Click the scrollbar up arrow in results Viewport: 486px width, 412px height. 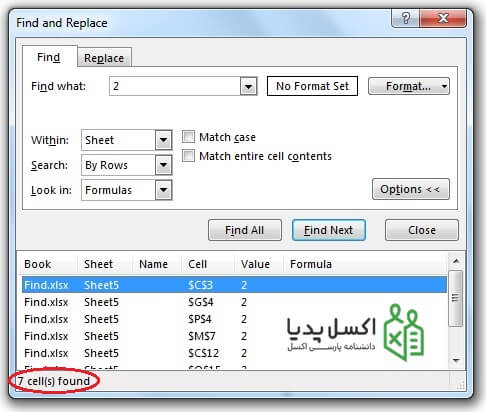pos(456,261)
